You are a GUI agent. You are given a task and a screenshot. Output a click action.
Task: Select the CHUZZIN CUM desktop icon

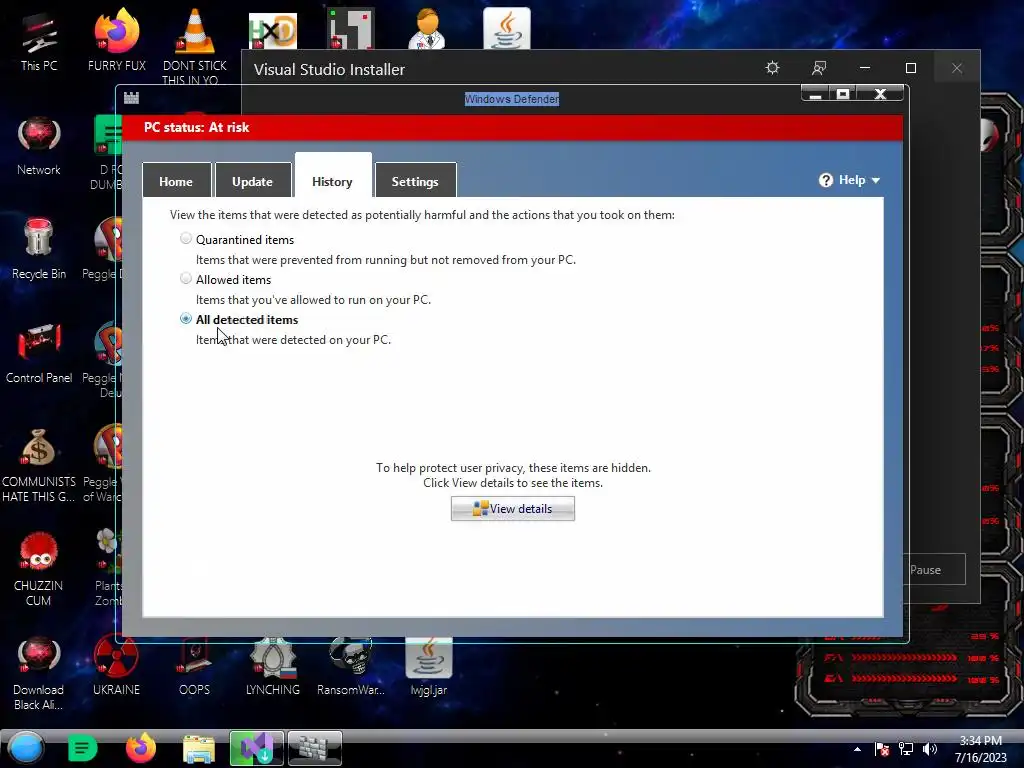[x=39, y=569]
